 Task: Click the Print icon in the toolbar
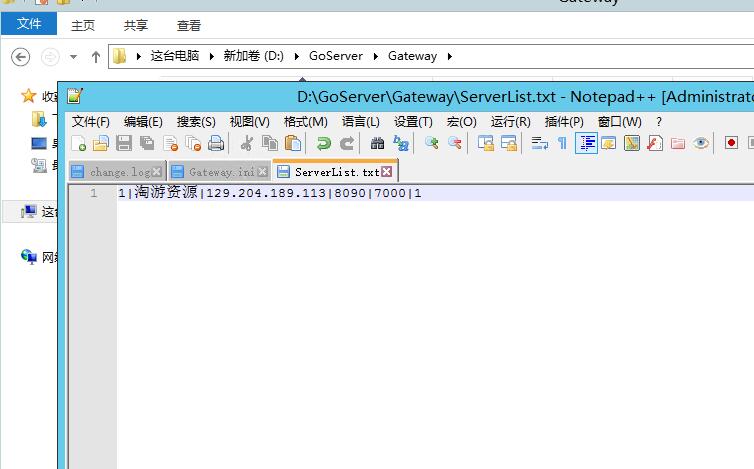[216, 144]
